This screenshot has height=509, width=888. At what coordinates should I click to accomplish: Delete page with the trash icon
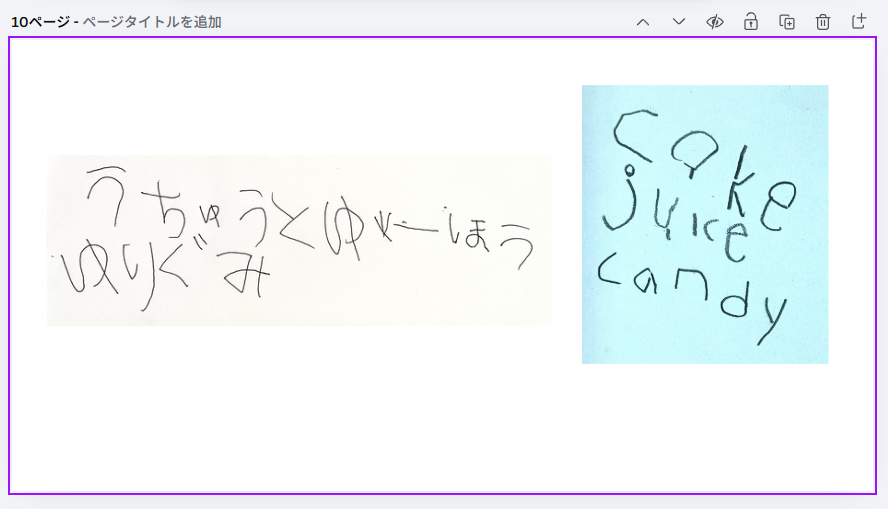[823, 22]
